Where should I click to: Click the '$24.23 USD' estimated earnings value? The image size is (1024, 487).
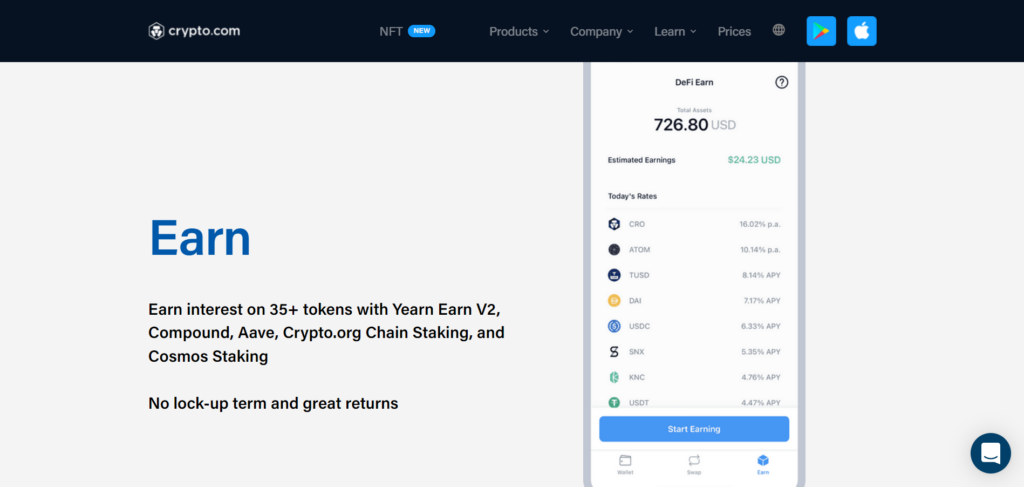[754, 160]
